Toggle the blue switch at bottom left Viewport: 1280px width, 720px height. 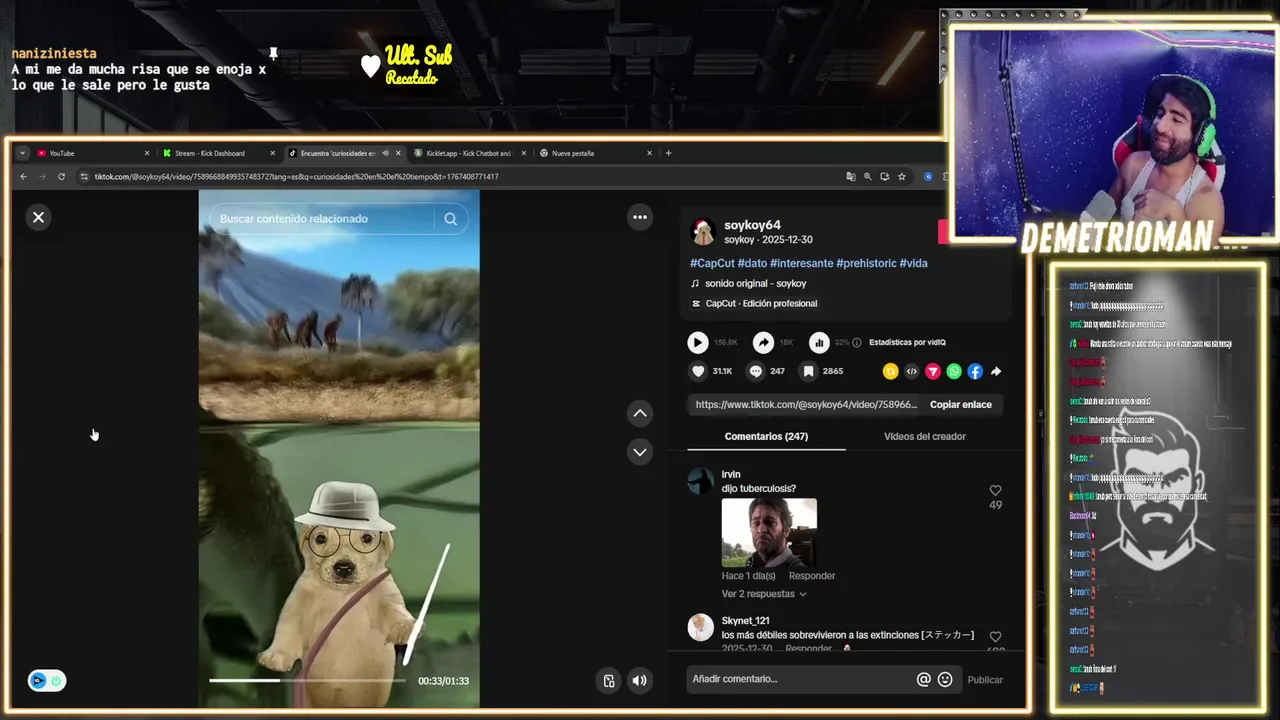47,681
